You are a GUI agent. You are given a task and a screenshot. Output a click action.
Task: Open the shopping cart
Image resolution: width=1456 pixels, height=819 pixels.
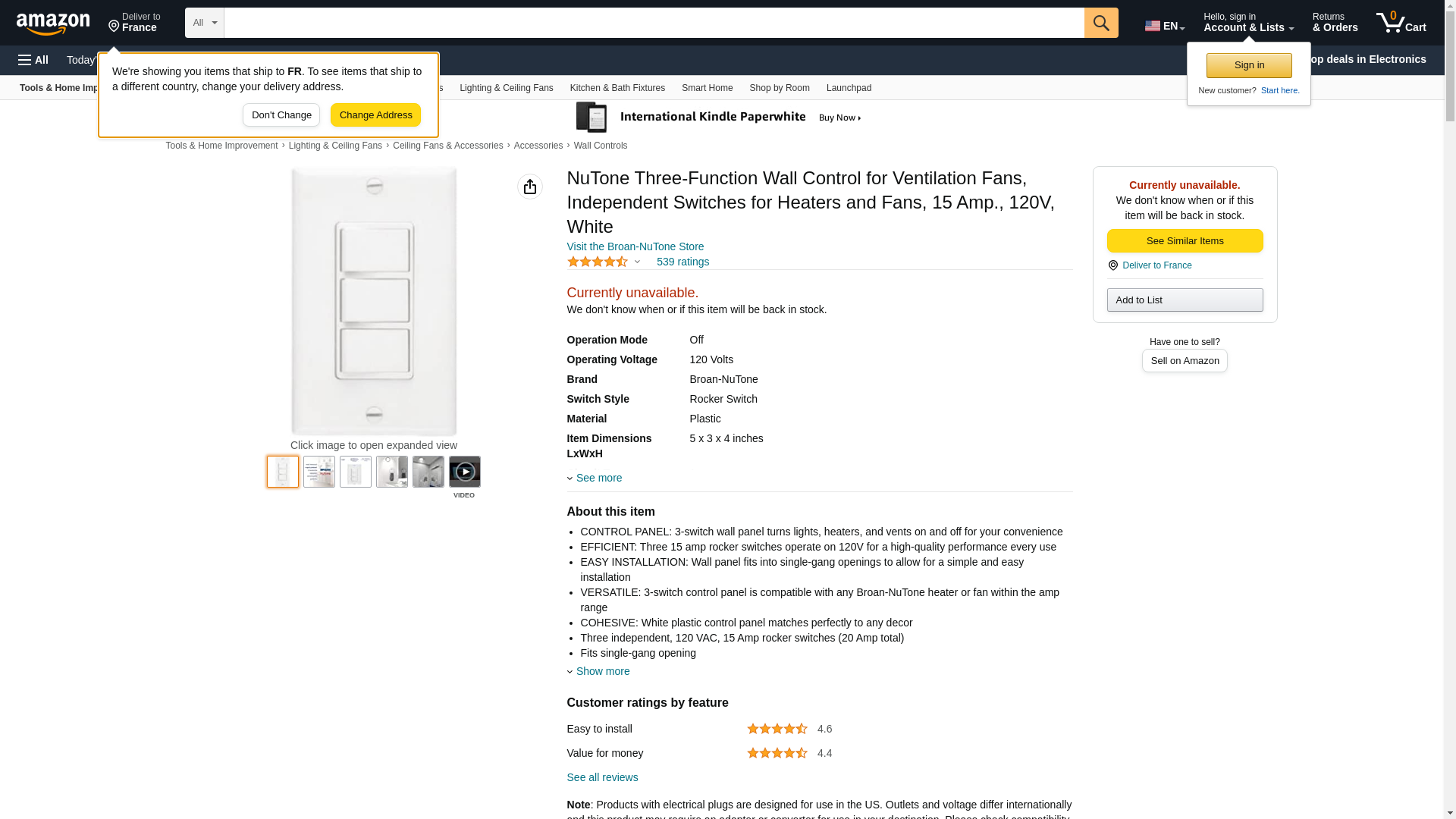click(1401, 23)
